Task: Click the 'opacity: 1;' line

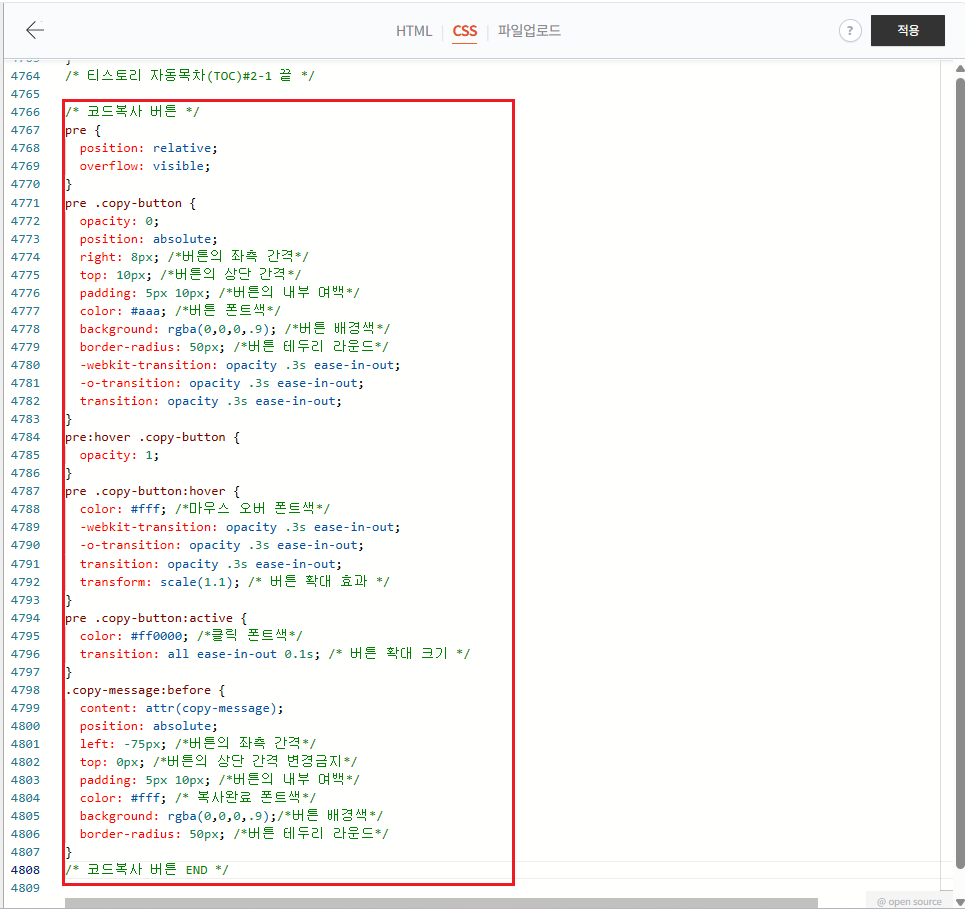Action: (119, 455)
